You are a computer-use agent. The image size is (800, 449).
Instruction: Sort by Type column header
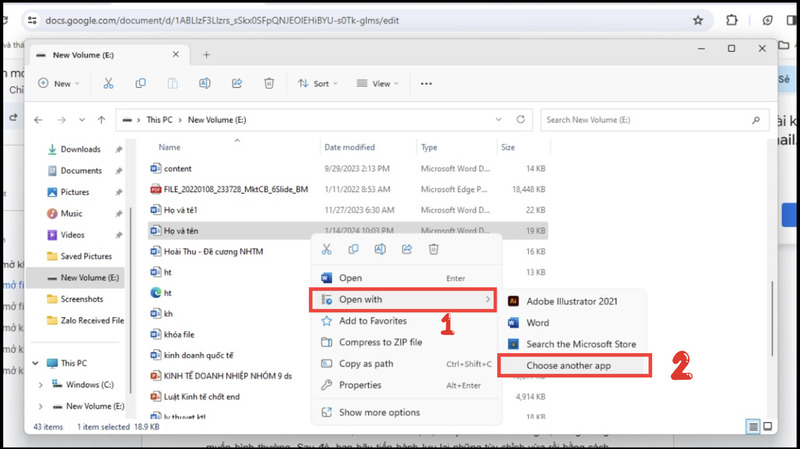click(x=429, y=147)
